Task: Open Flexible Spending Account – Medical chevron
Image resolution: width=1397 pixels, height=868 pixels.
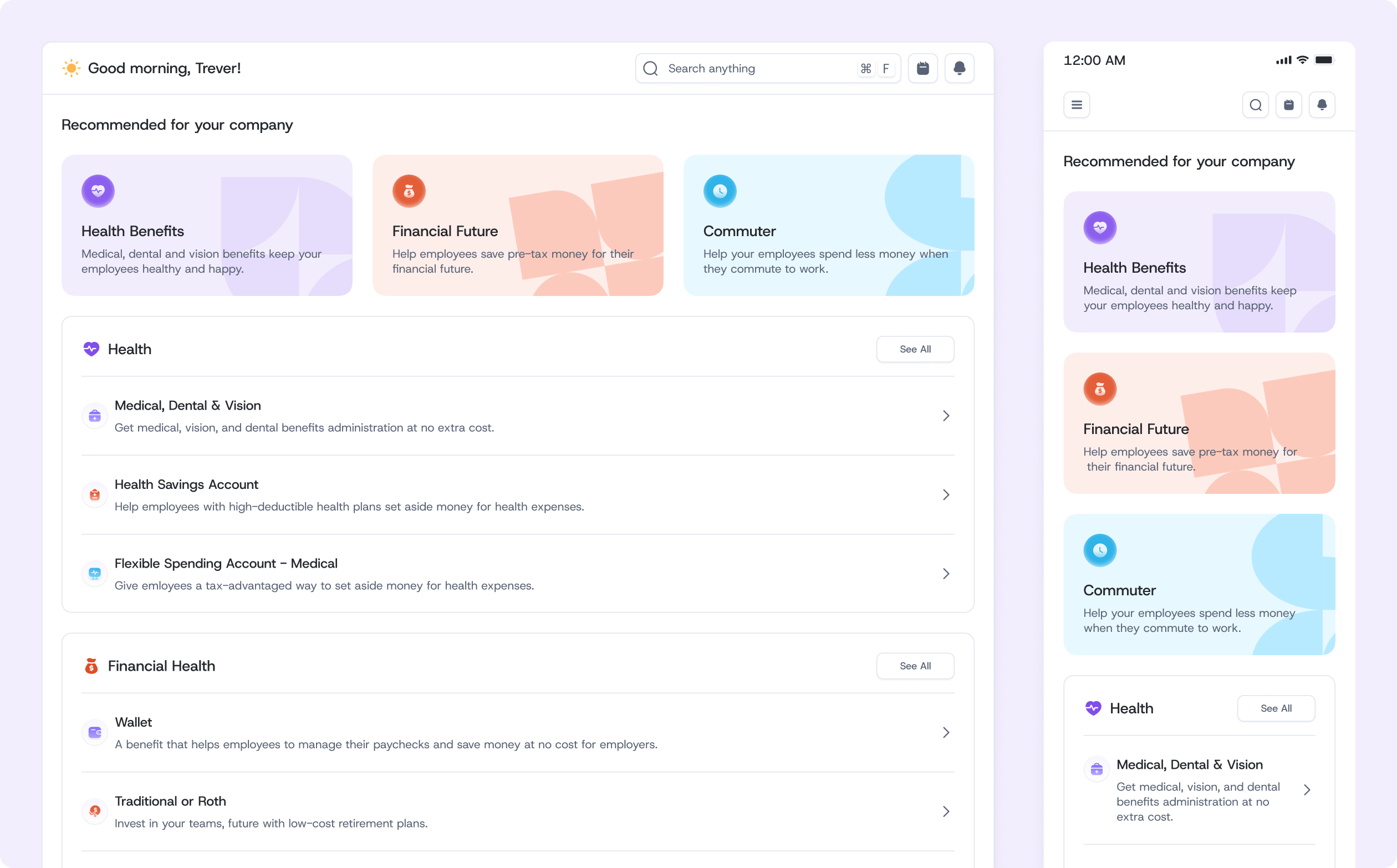Action: tap(945, 574)
